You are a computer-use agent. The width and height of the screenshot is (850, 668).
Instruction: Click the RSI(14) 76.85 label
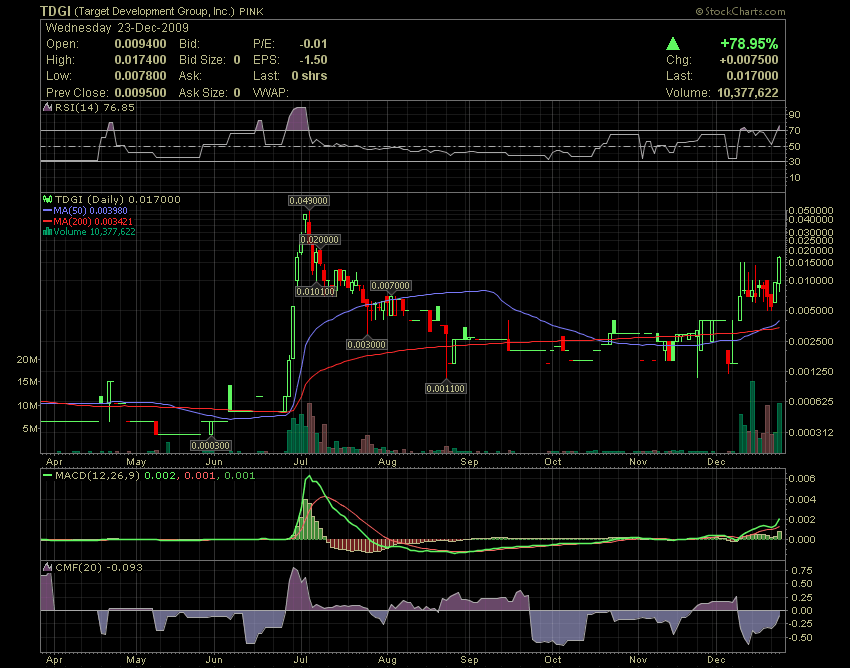(x=95, y=107)
